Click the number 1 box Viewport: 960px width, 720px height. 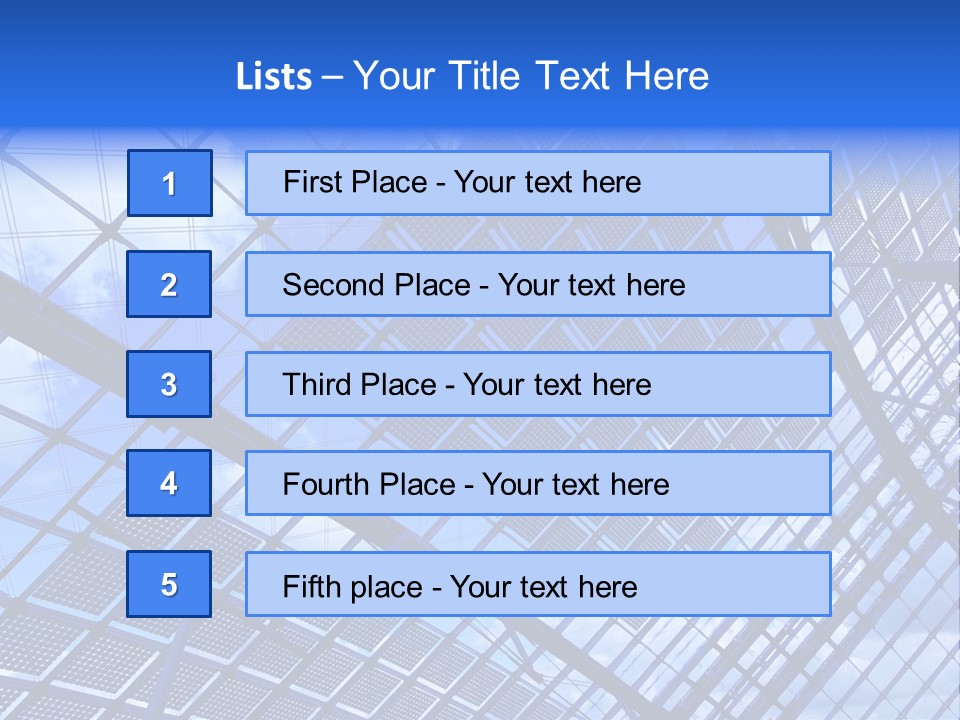pyautogui.click(x=170, y=183)
